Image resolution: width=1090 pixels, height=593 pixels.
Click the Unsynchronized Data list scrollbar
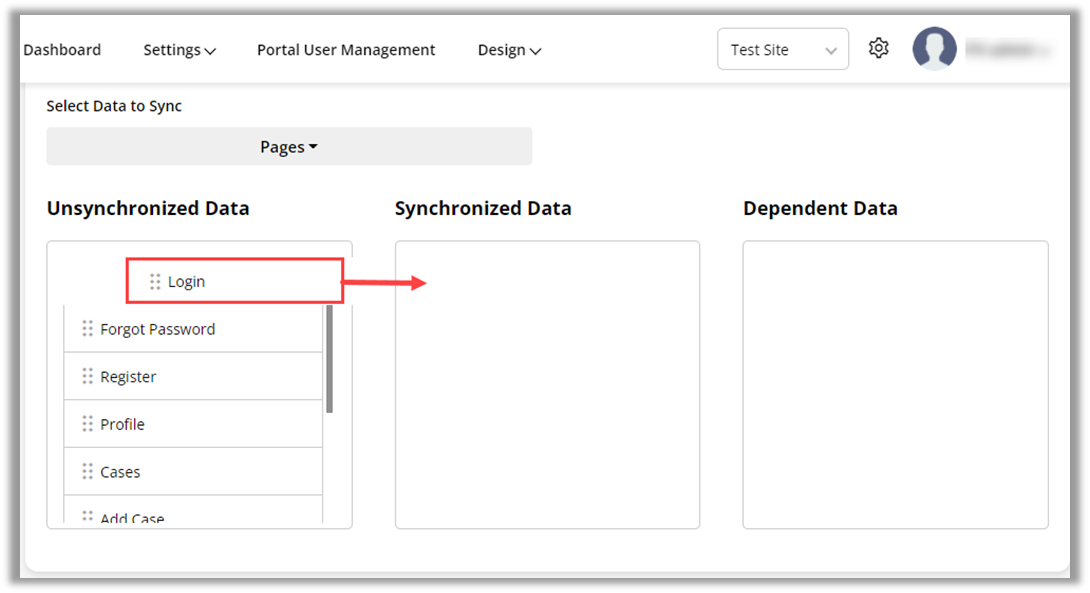coord(330,360)
